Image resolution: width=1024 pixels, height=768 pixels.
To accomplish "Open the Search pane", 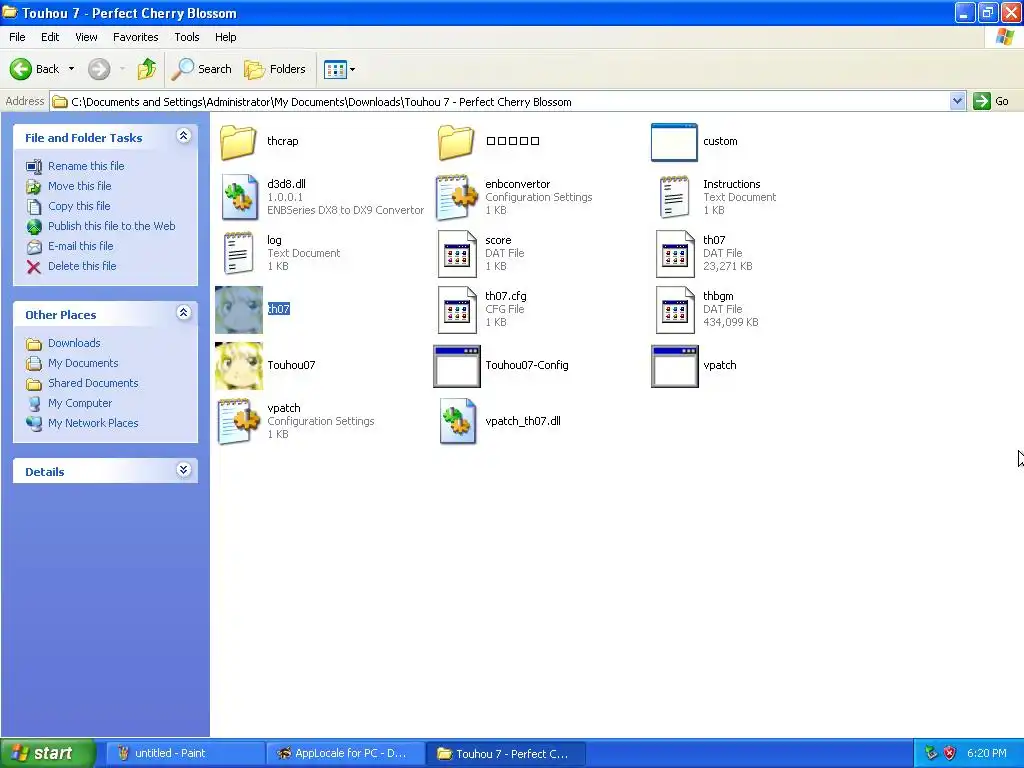I will pyautogui.click(x=202, y=69).
